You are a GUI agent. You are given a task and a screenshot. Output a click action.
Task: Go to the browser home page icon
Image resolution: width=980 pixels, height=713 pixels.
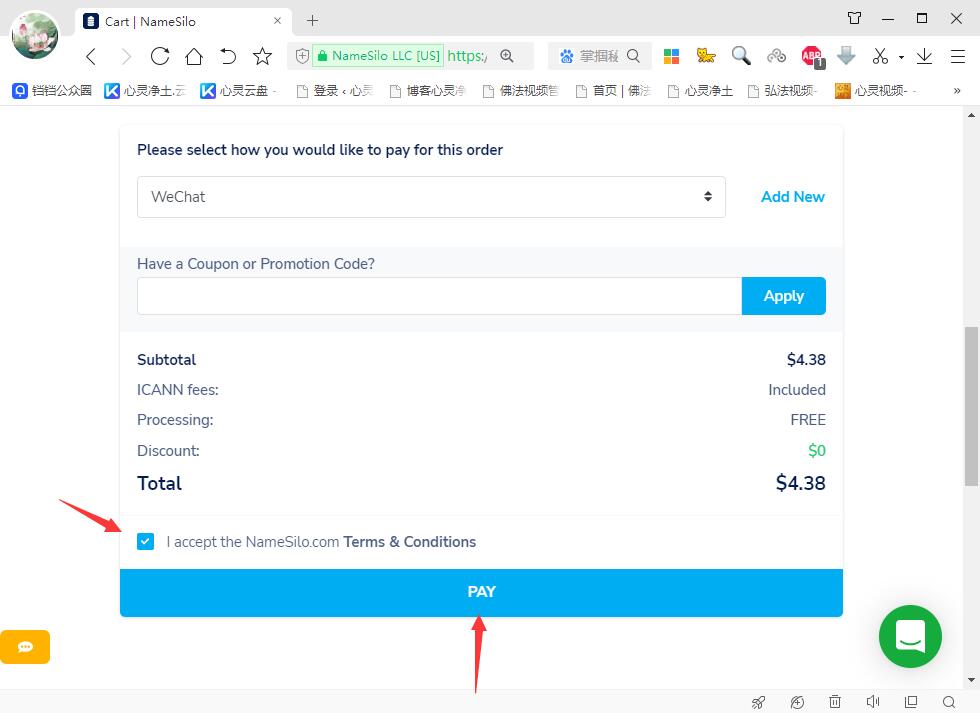194,56
